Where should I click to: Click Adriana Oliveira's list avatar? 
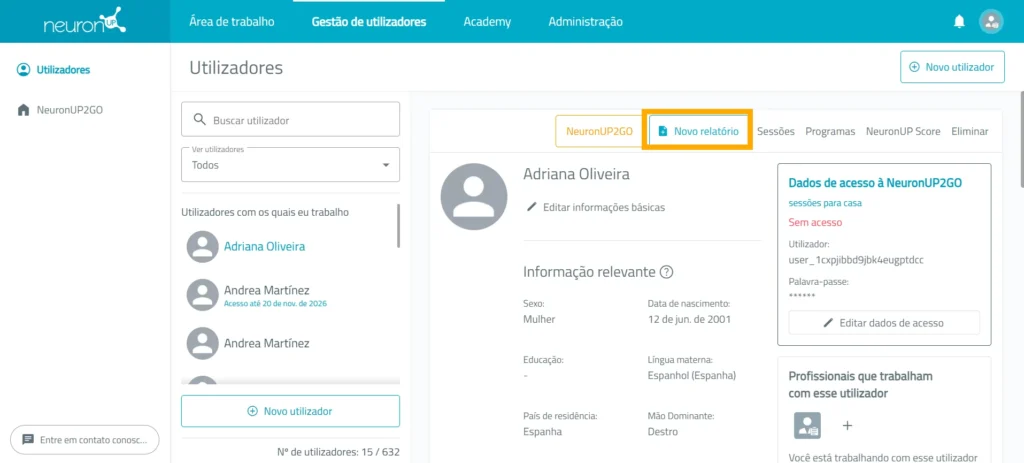click(202, 247)
